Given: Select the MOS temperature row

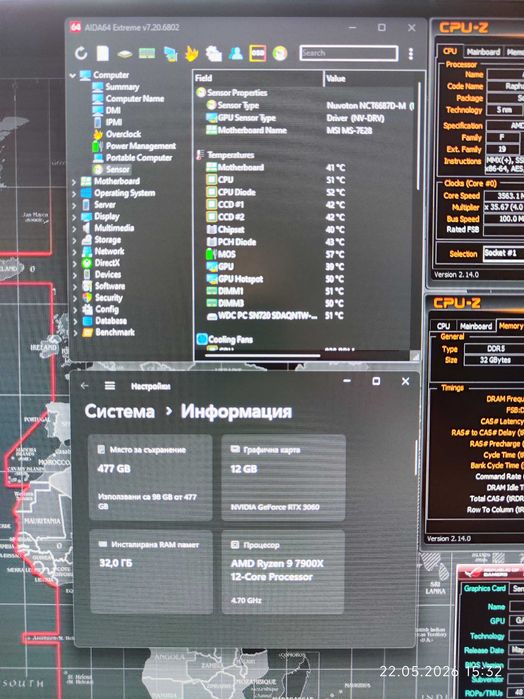Looking at the screenshot, I should point(308,254).
